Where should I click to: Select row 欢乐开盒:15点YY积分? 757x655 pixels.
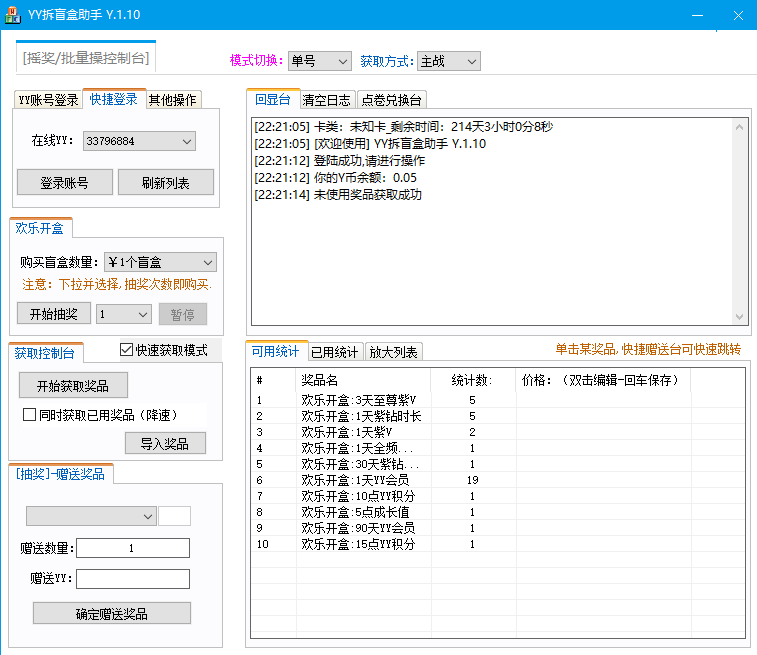click(498, 544)
